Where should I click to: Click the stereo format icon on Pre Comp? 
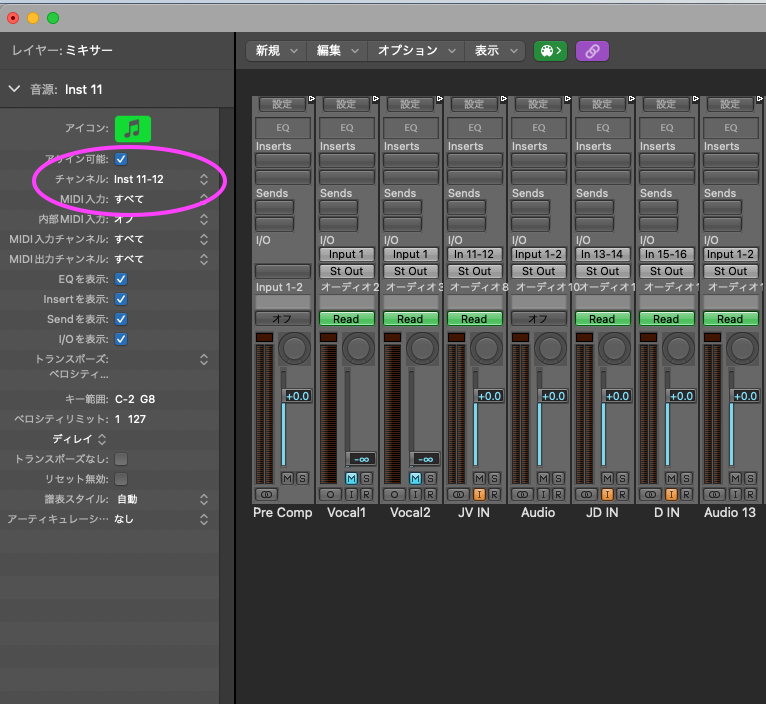pyautogui.click(x=266, y=495)
